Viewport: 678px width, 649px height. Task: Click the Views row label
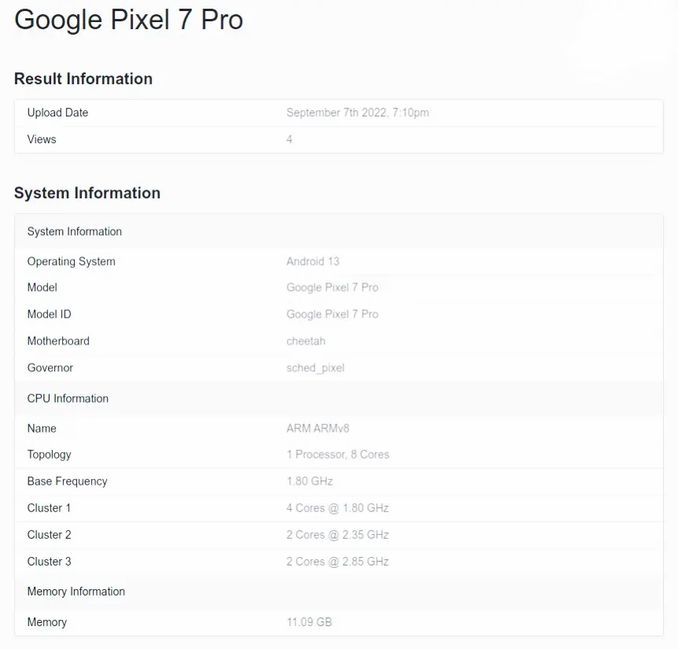click(x=42, y=140)
